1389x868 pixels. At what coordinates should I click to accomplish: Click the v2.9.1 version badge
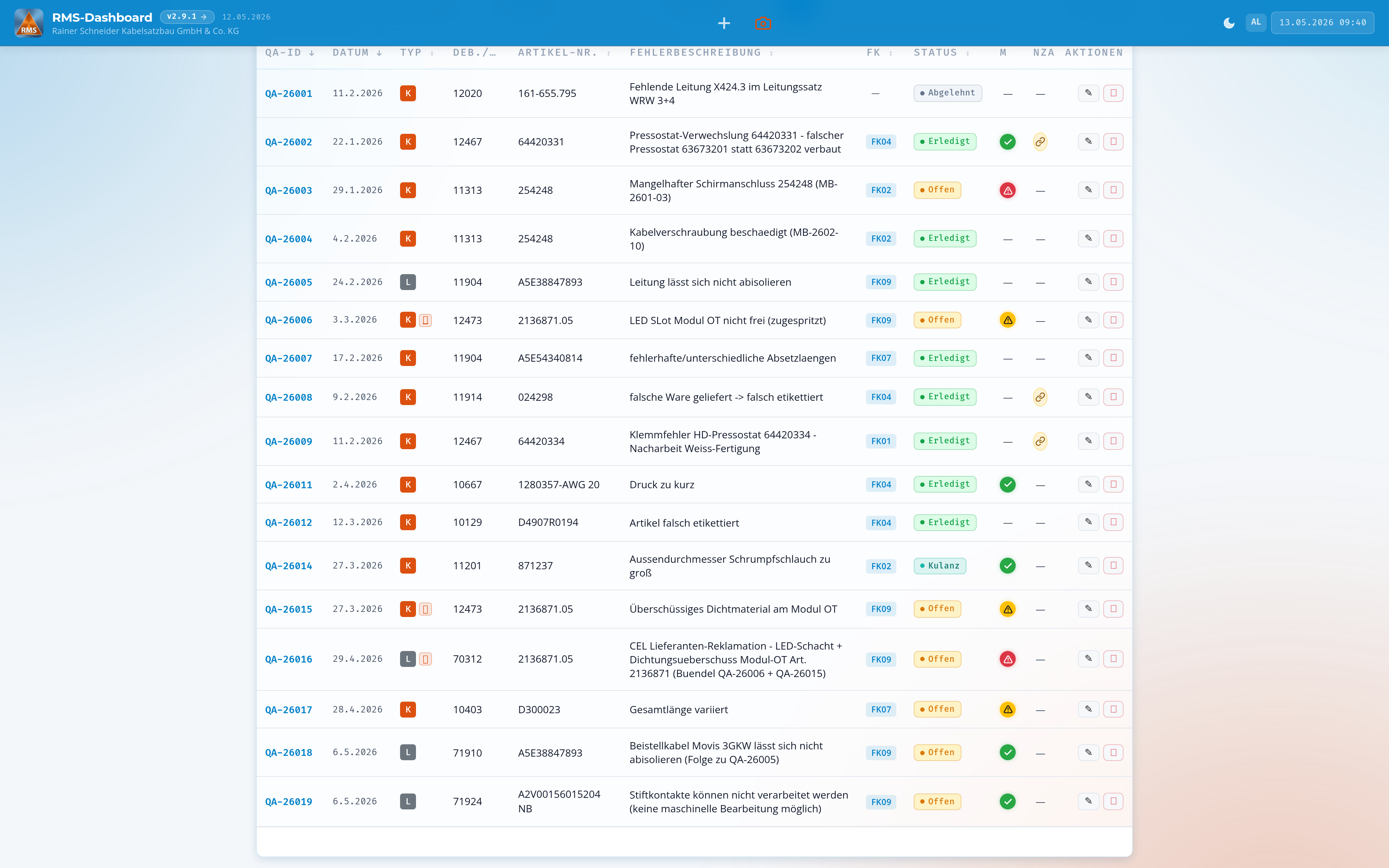pyautogui.click(x=187, y=17)
